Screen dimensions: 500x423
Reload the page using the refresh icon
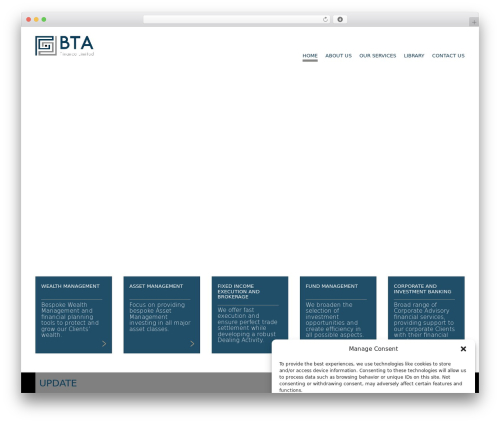[x=325, y=19]
